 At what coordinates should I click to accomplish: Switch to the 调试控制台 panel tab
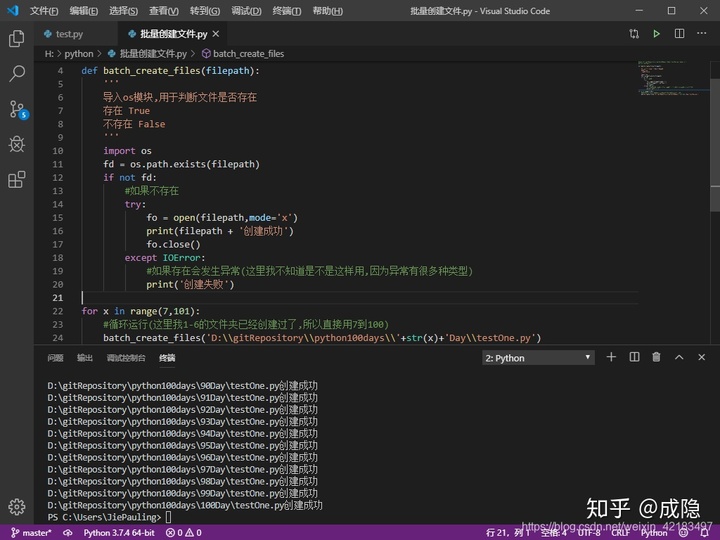pos(126,358)
